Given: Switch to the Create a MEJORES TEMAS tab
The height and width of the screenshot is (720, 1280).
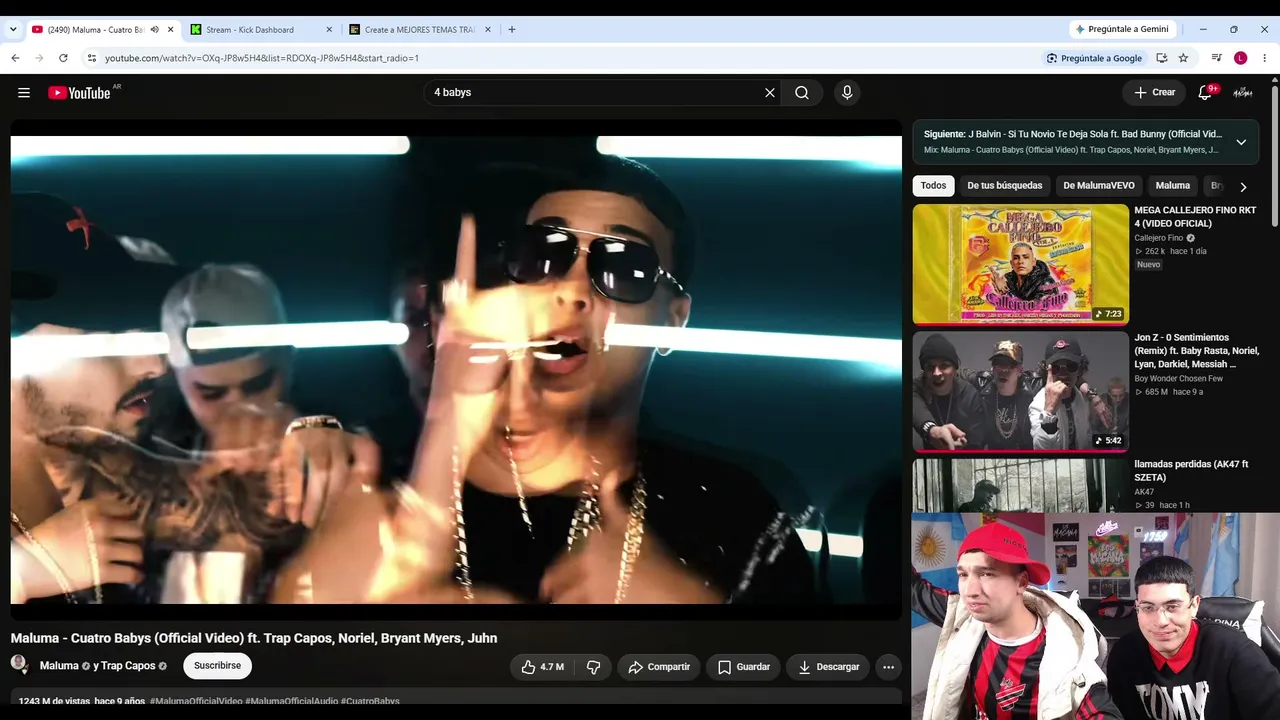Looking at the screenshot, I should click(419, 30).
